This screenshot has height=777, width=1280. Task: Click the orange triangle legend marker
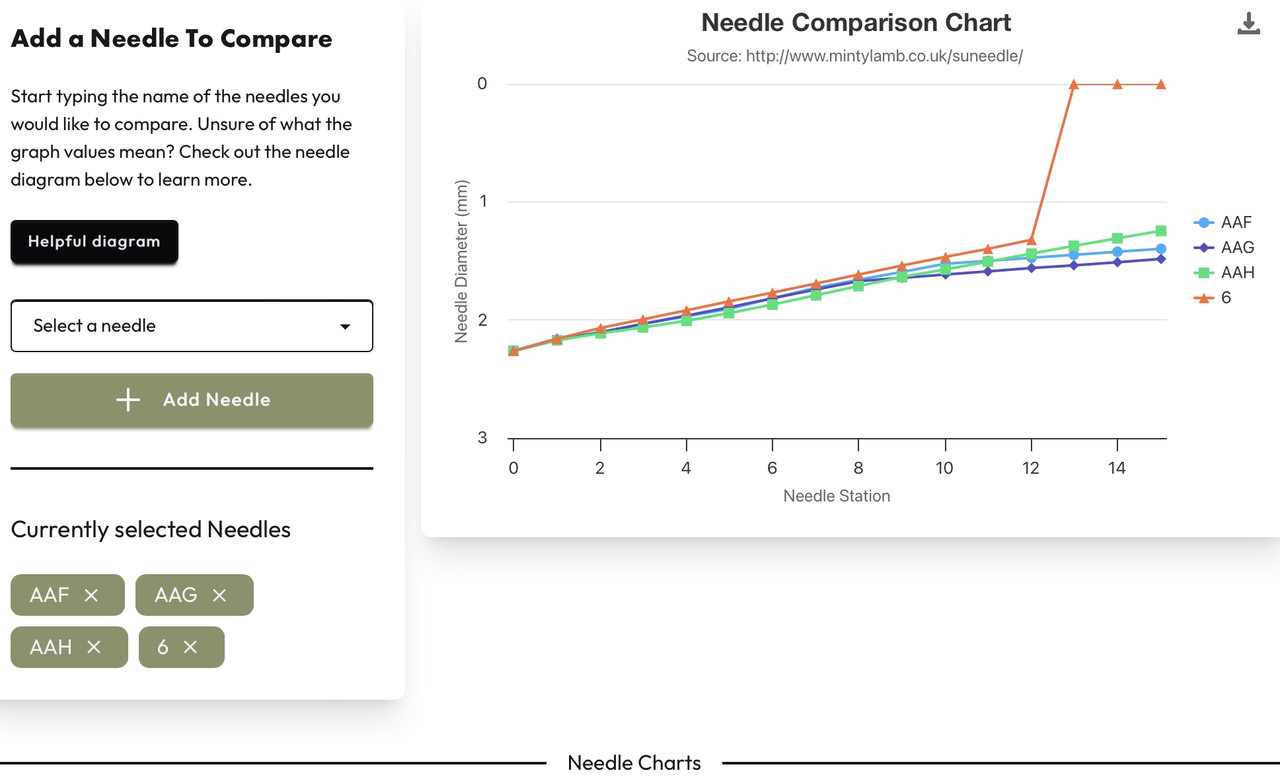(1204, 298)
